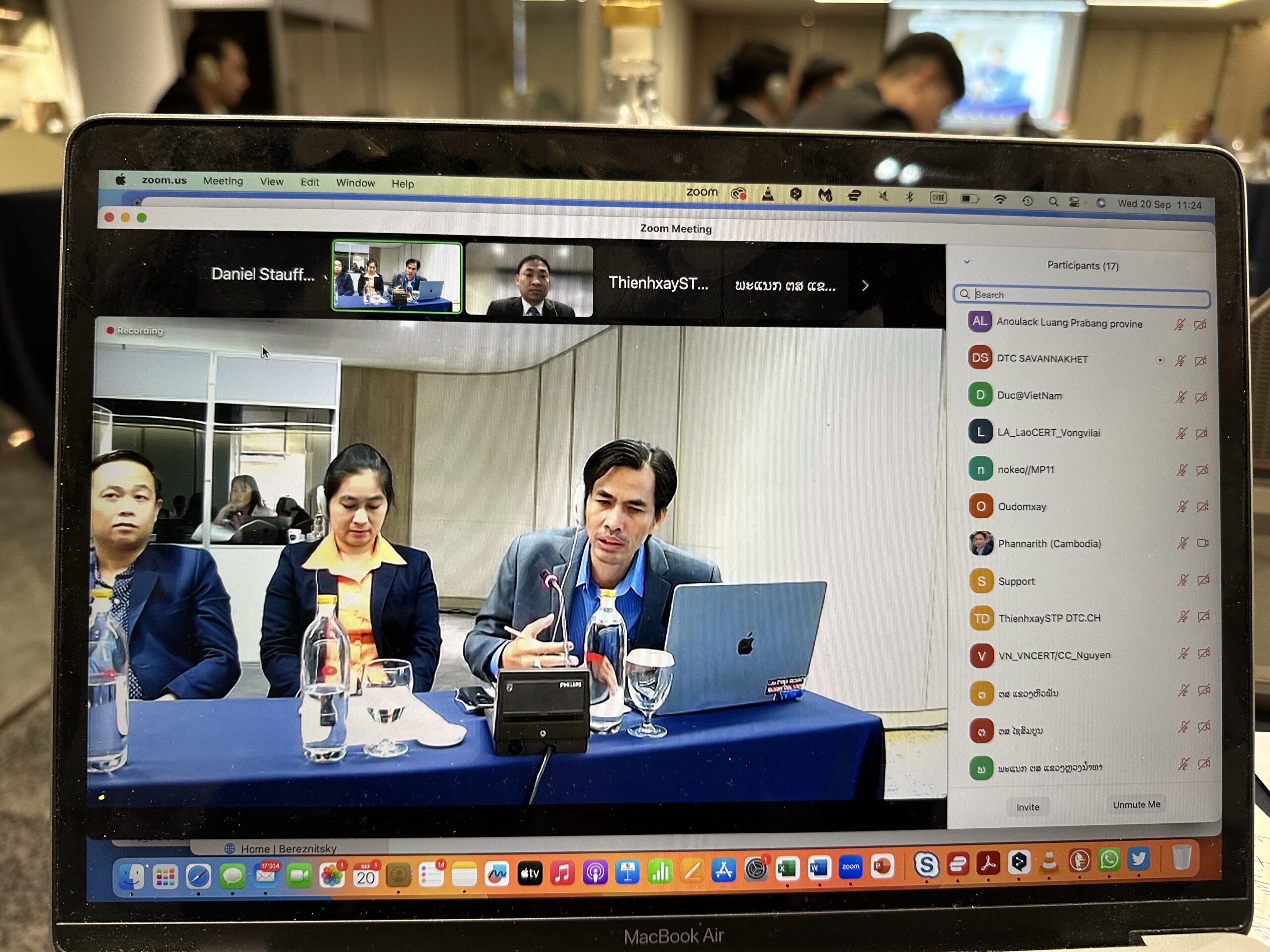Click the Bluetooth icon in menu bar
This screenshot has height=952, width=1270.
[x=909, y=197]
